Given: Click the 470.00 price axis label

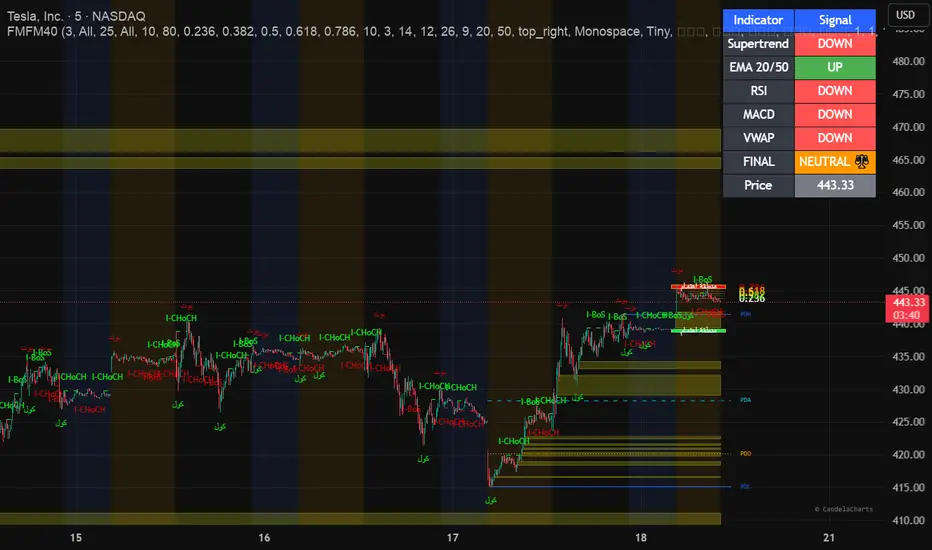Looking at the screenshot, I should [908, 127].
